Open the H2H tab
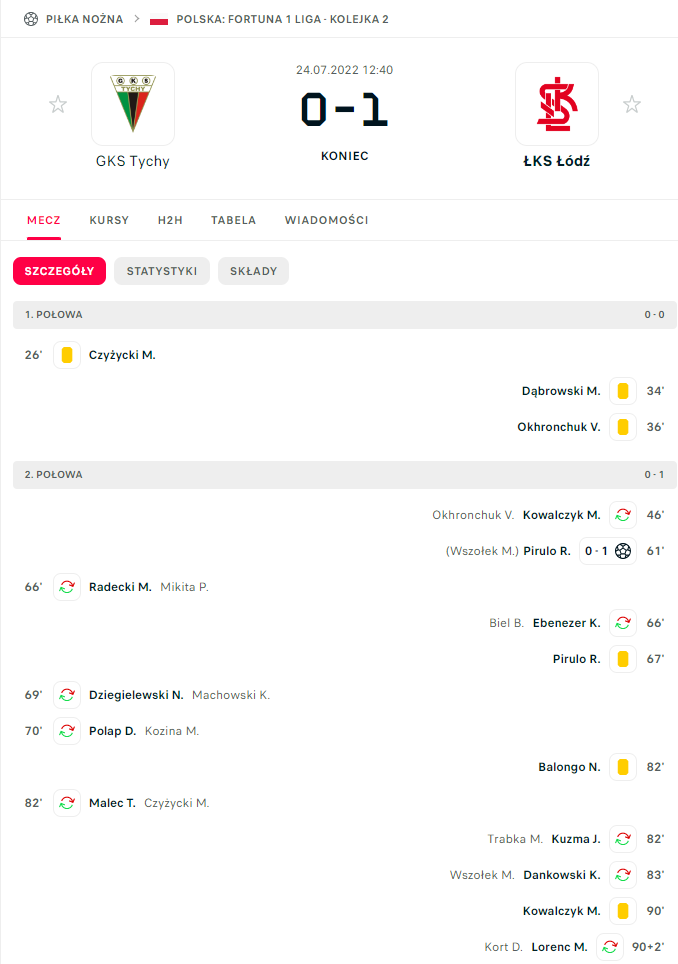678x964 pixels. 170,220
